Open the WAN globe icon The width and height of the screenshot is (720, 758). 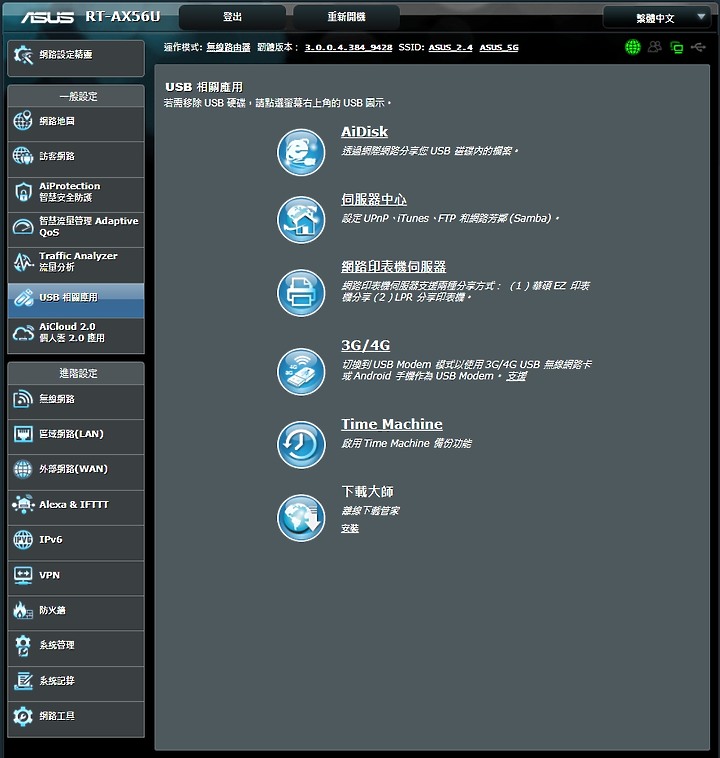tap(23, 469)
